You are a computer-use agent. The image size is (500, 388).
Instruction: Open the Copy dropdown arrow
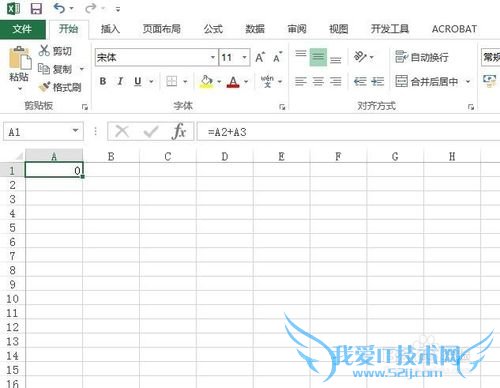pyautogui.click(x=82, y=69)
